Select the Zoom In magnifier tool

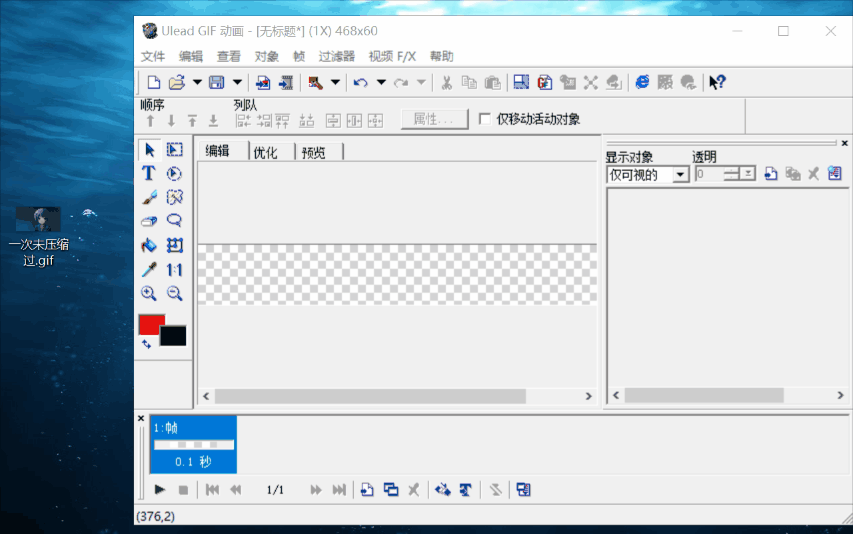tap(149, 294)
